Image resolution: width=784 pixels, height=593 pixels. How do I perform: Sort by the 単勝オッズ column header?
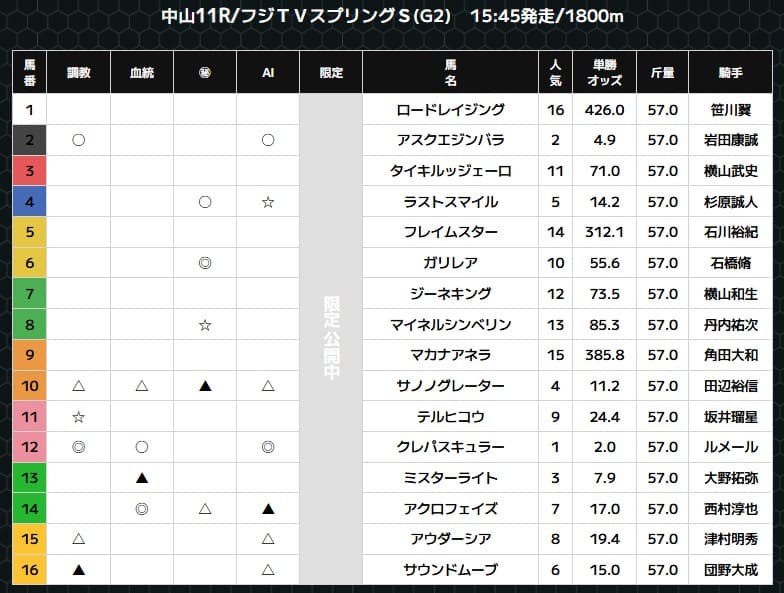click(x=606, y=73)
